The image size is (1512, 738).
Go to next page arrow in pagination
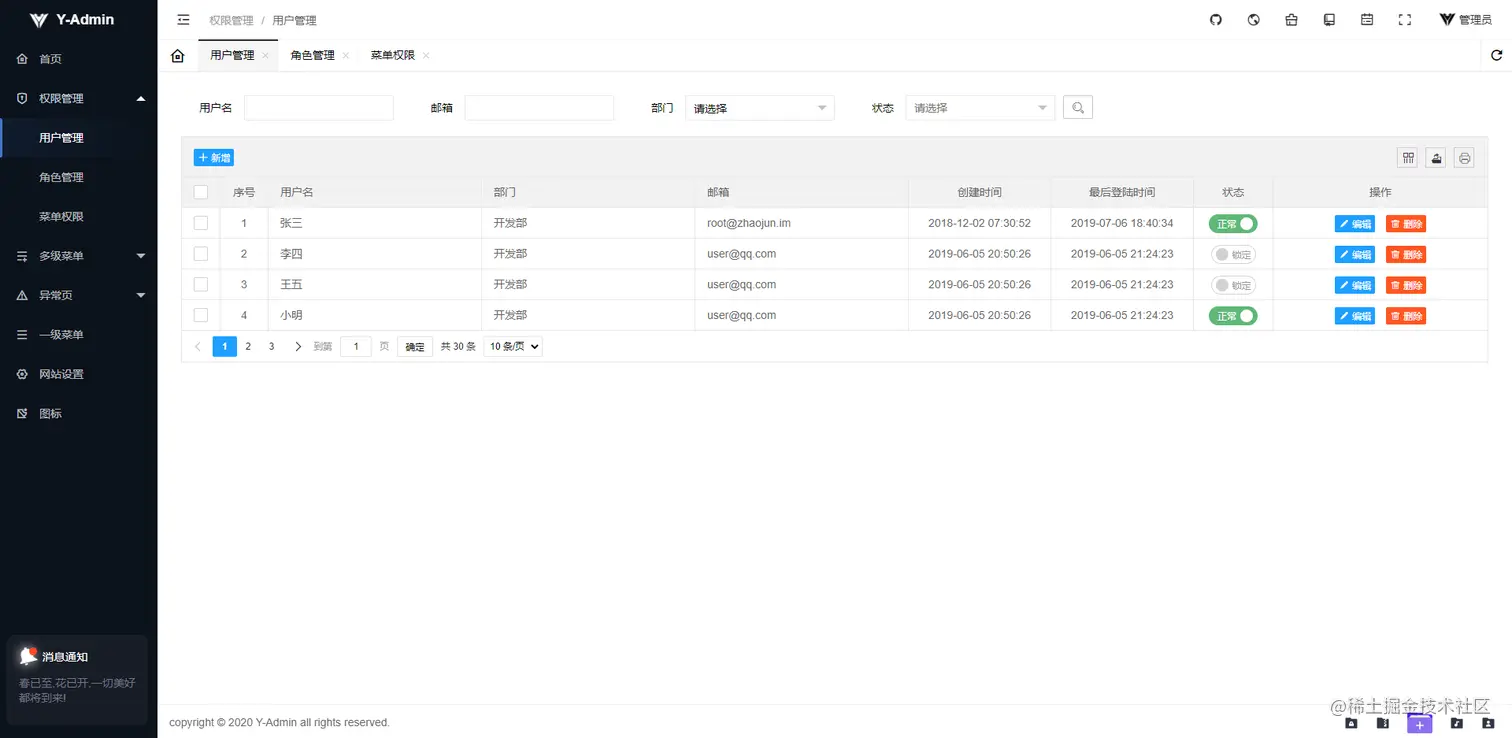click(298, 347)
